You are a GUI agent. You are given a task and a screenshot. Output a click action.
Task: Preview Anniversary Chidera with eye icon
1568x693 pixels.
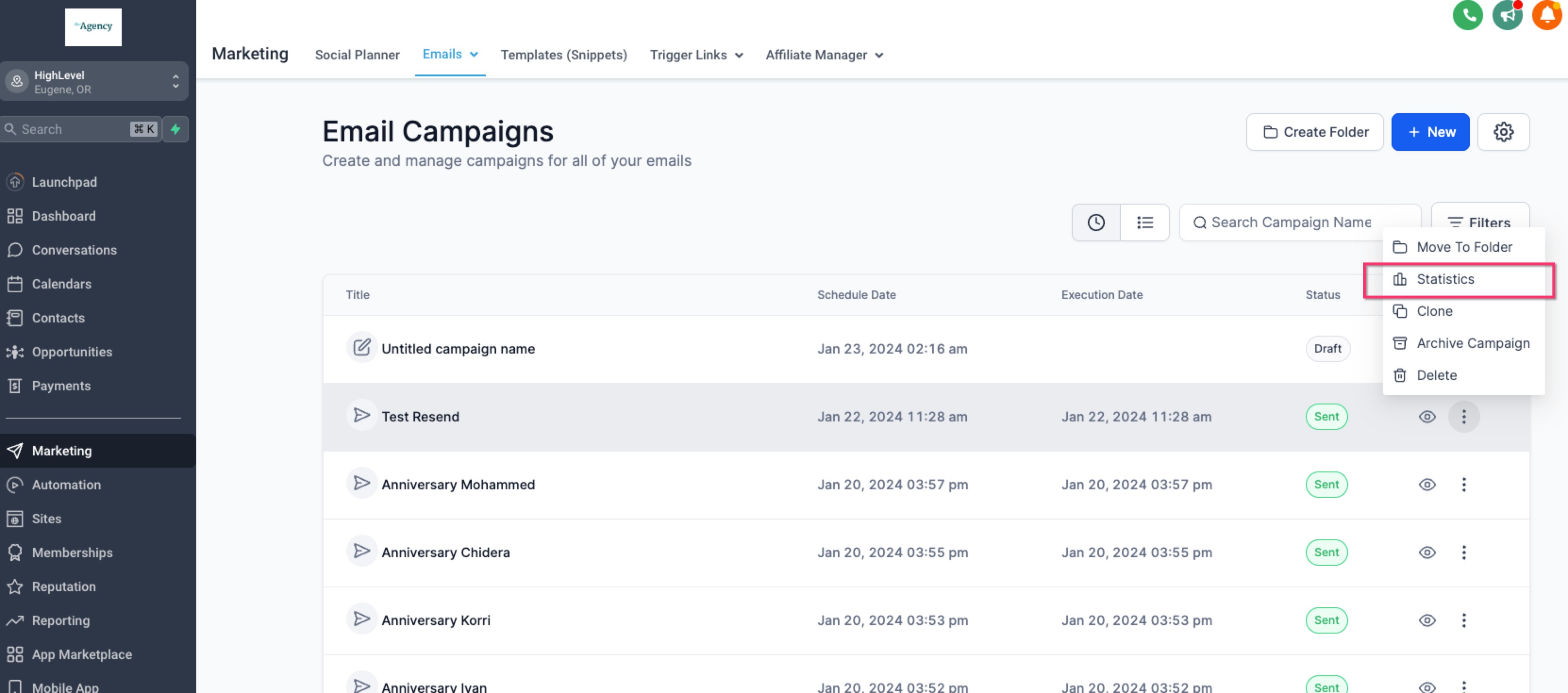pyautogui.click(x=1427, y=553)
